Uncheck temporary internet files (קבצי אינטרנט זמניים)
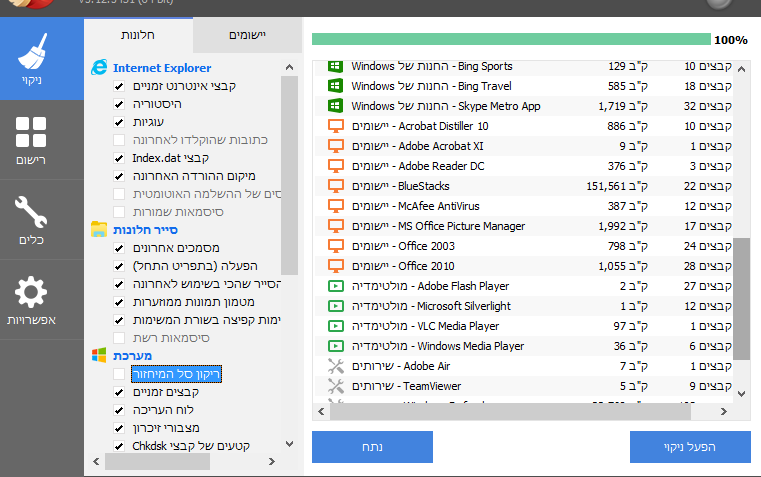The height and width of the screenshot is (477, 761). [119, 86]
